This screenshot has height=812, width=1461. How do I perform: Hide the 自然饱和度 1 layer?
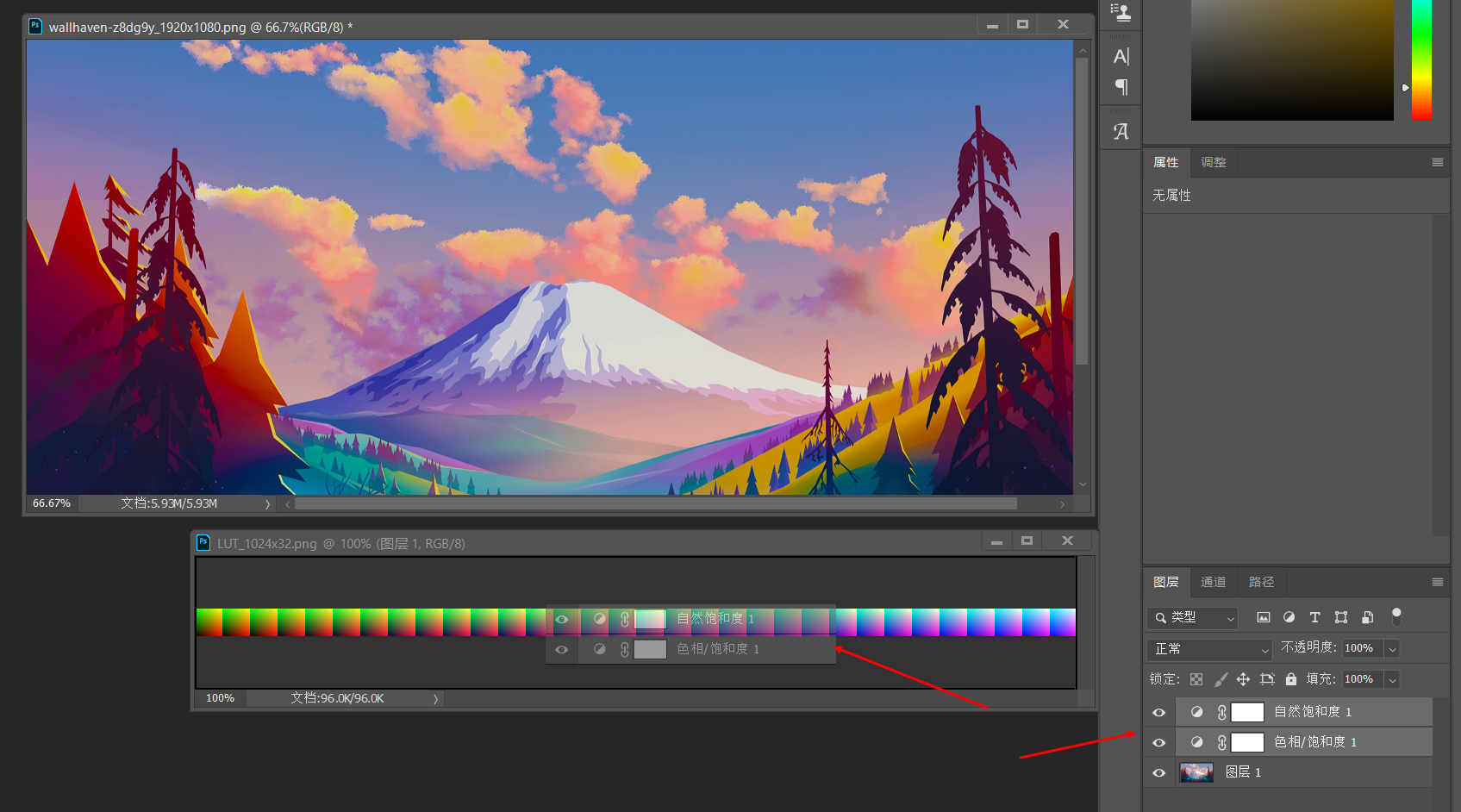[1159, 712]
